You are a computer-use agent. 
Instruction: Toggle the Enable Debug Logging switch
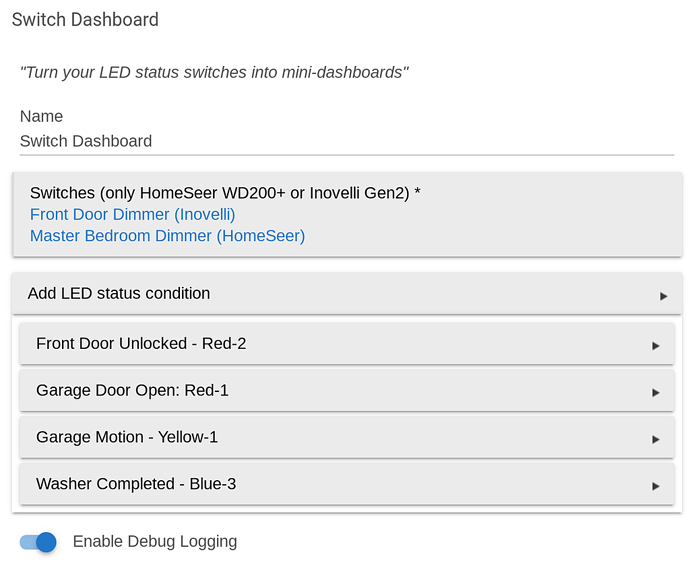tap(38, 542)
